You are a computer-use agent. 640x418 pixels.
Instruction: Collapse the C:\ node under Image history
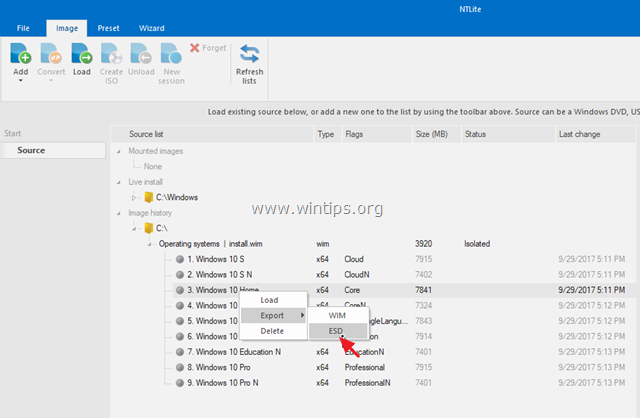(134, 229)
